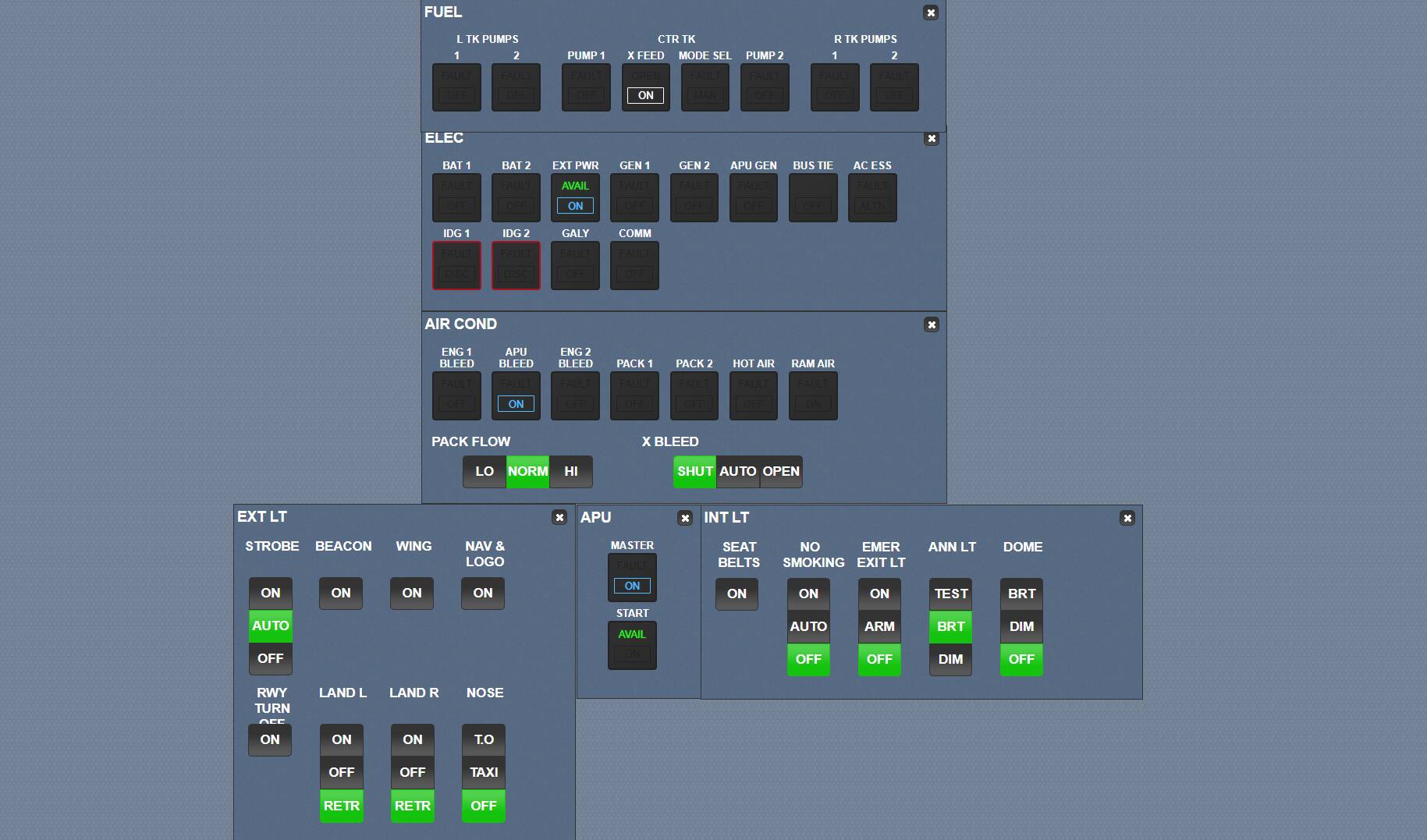Select TAXI mode for the NOSE light
Viewport: 1427px width, 840px height.
tap(483, 772)
